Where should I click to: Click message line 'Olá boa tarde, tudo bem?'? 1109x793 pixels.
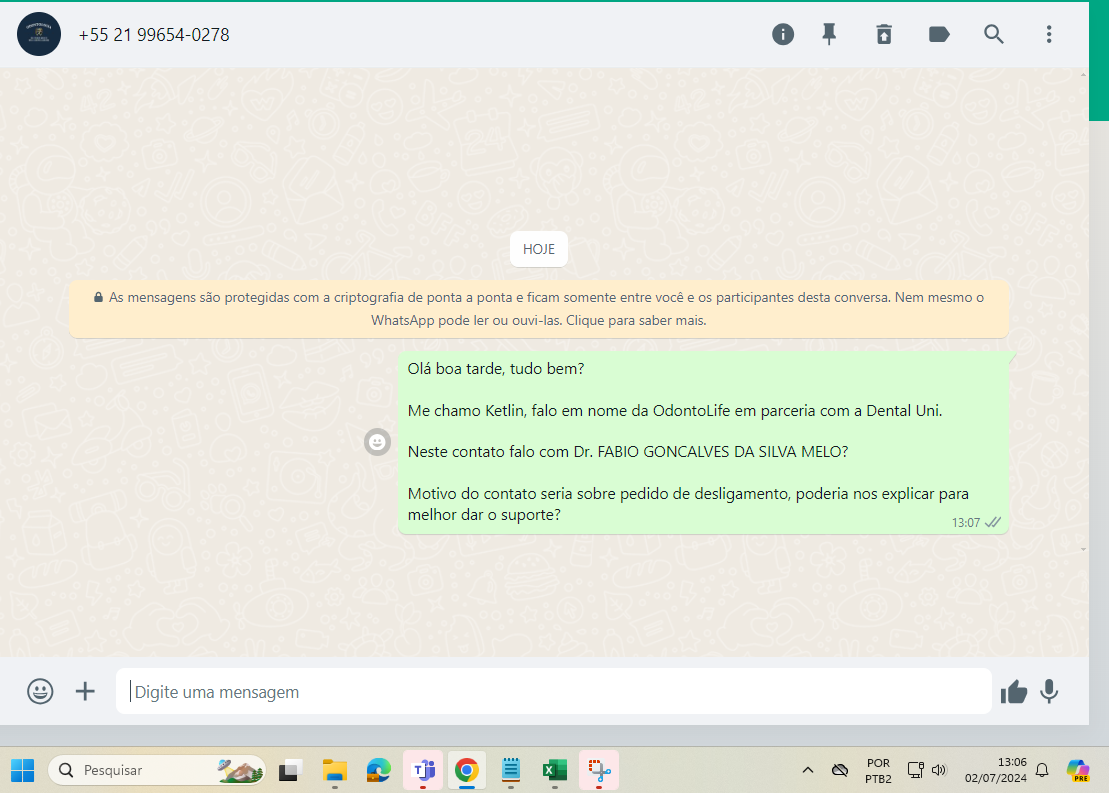click(496, 369)
